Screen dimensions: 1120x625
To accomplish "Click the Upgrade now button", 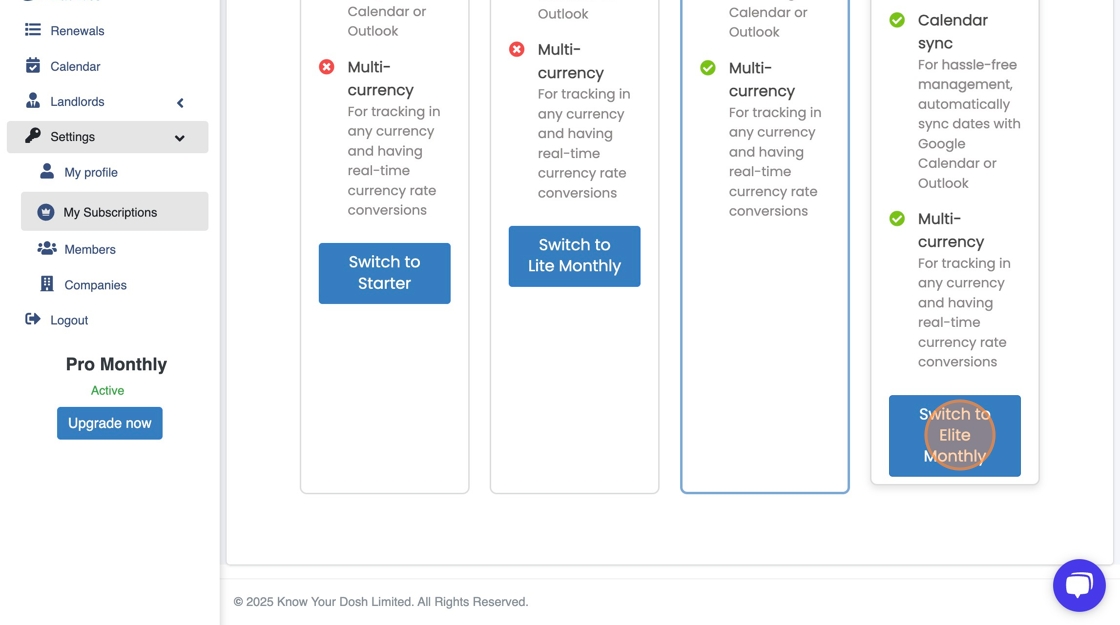I will (109, 423).
